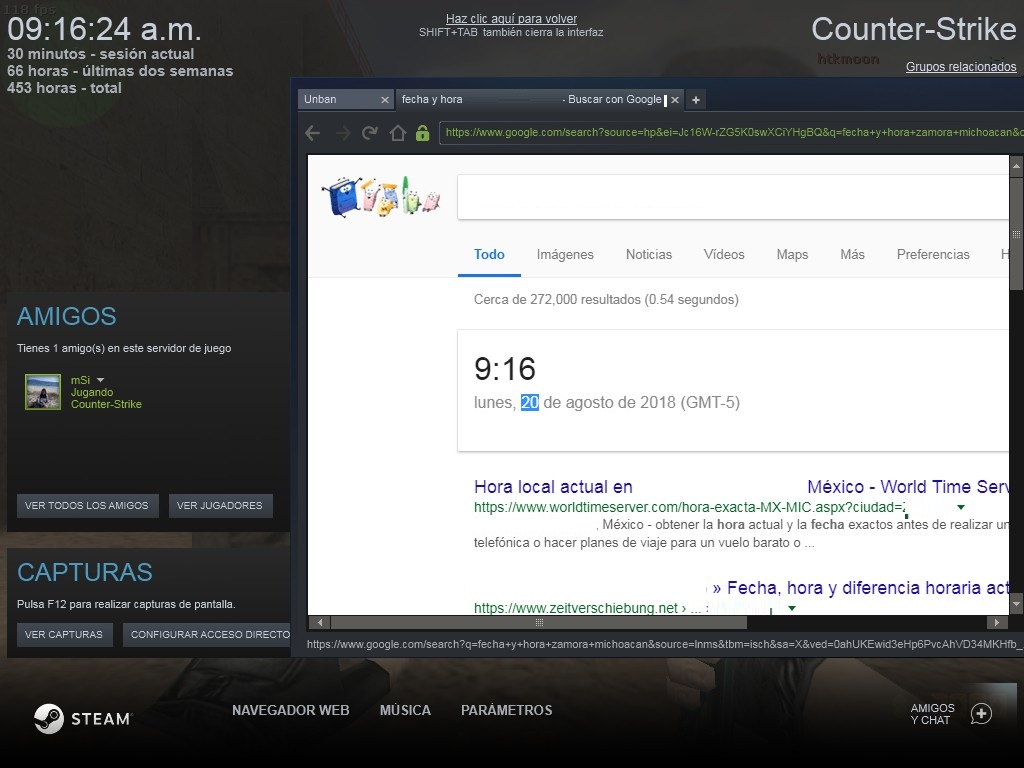Screen dimensions: 1024x768
Task: Focus the Google search box
Action: (x=733, y=197)
